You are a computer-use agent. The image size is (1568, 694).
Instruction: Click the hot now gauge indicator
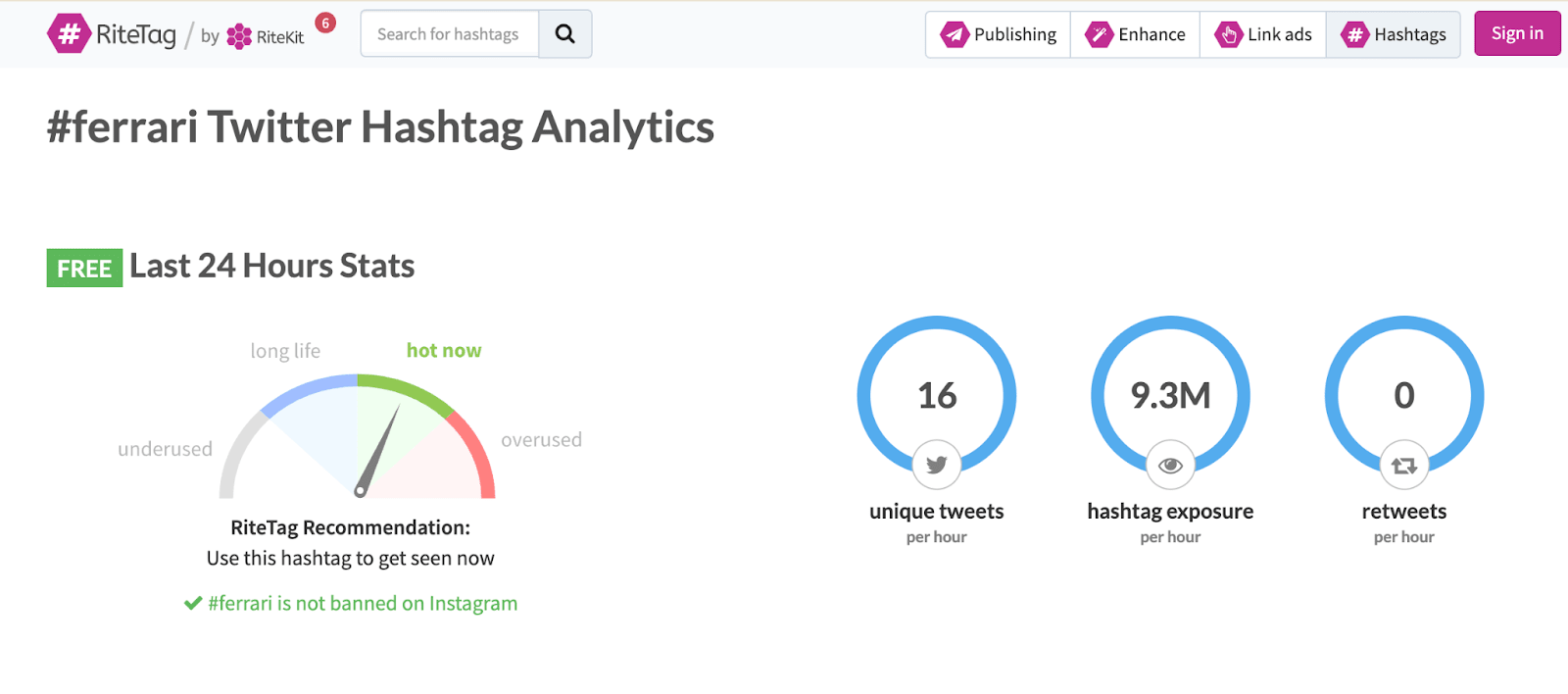tap(443, 350)
